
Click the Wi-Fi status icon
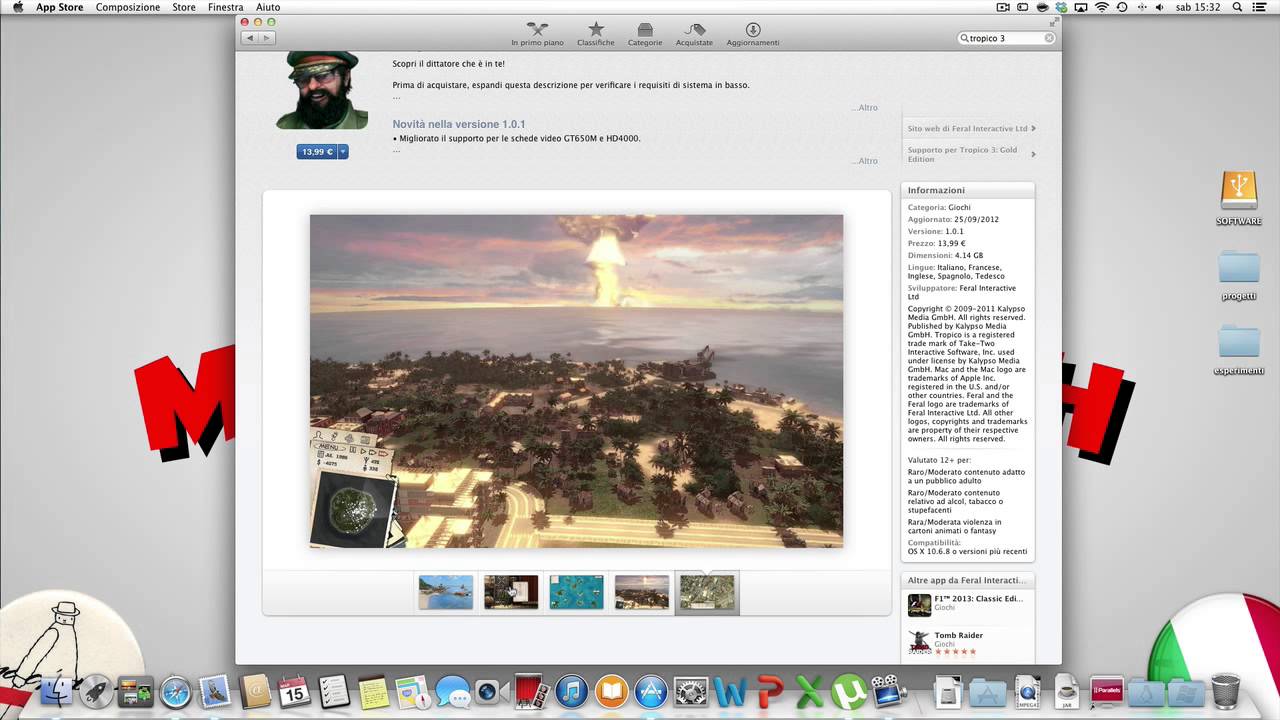pos(1102,7)
